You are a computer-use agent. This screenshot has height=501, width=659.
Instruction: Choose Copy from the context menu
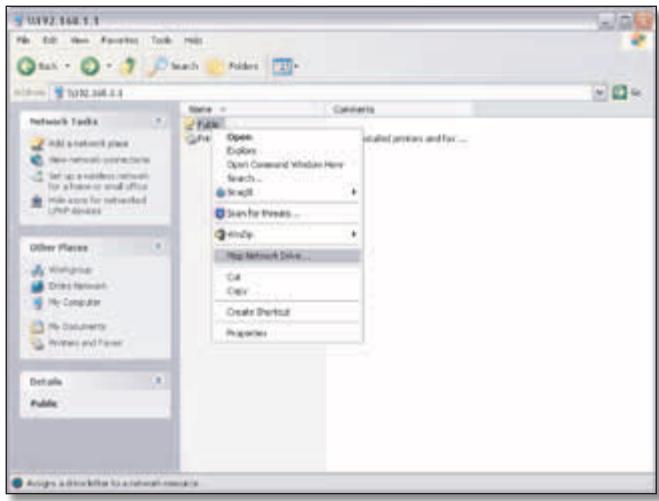coord(287,291)
